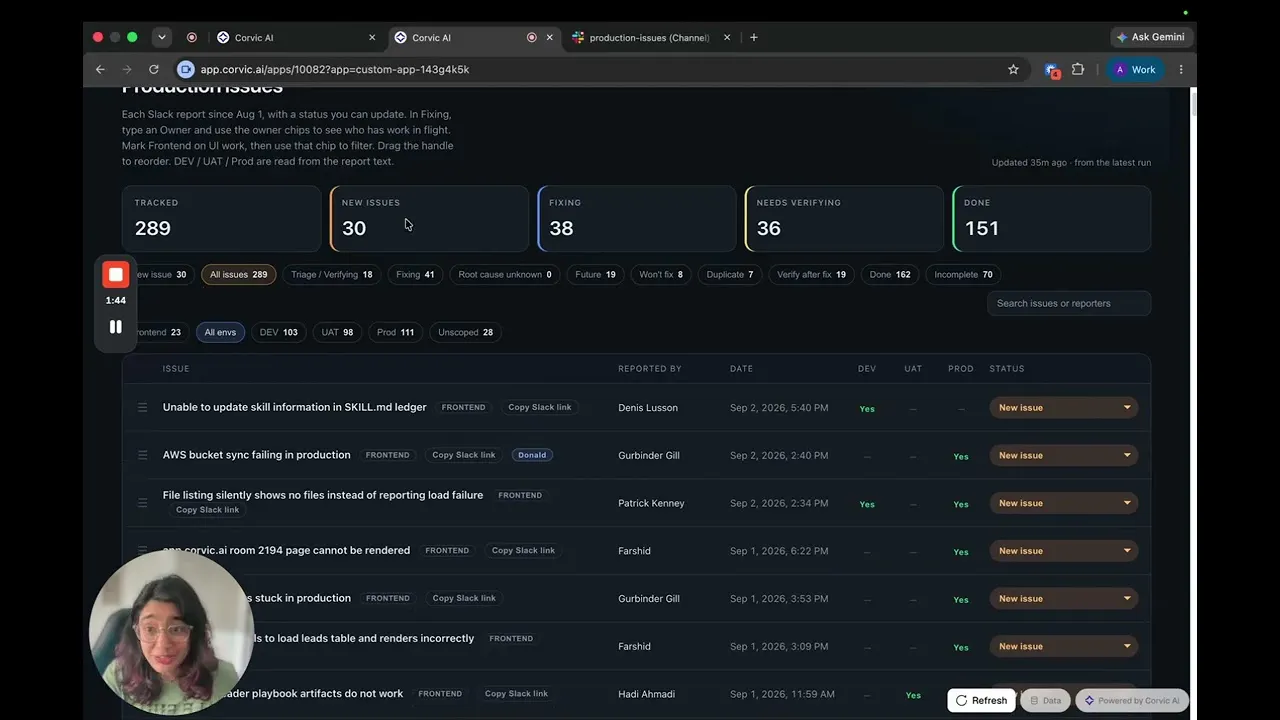Viewport: 1280px width, 720px height.
Task: Filter by UAT 98 environment chip
Action: (337, 332)
